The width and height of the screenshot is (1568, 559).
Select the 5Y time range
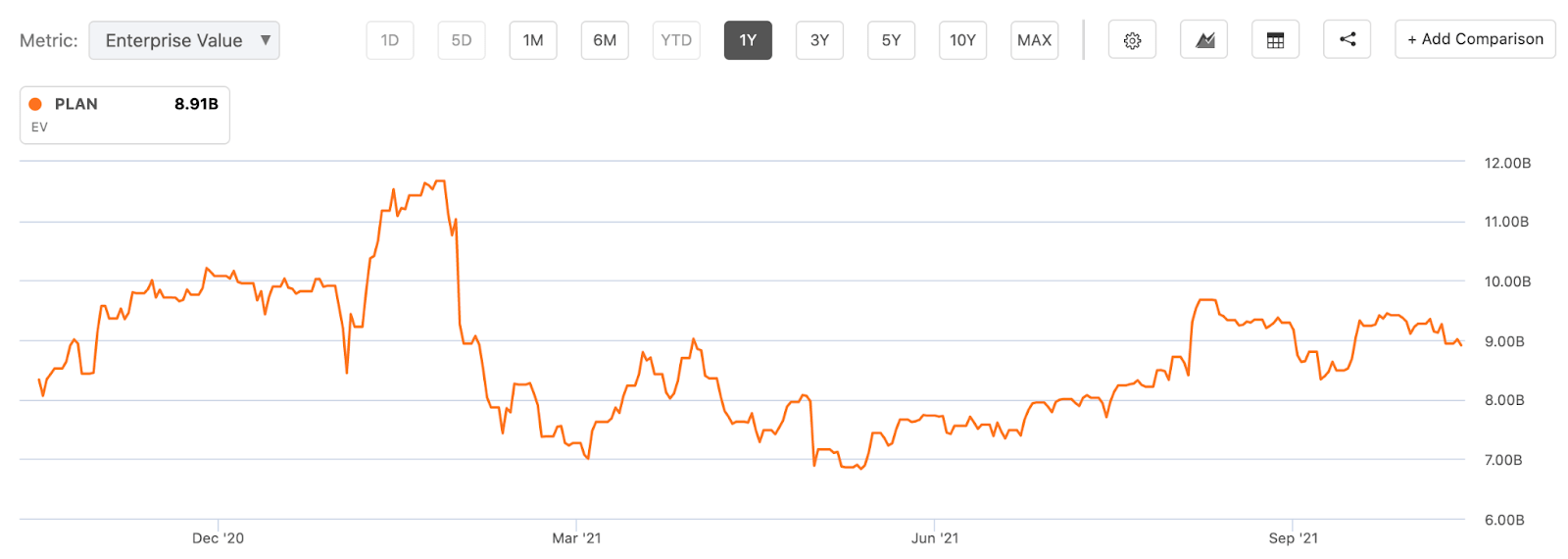pyautogui.click(x=891, y=40)
